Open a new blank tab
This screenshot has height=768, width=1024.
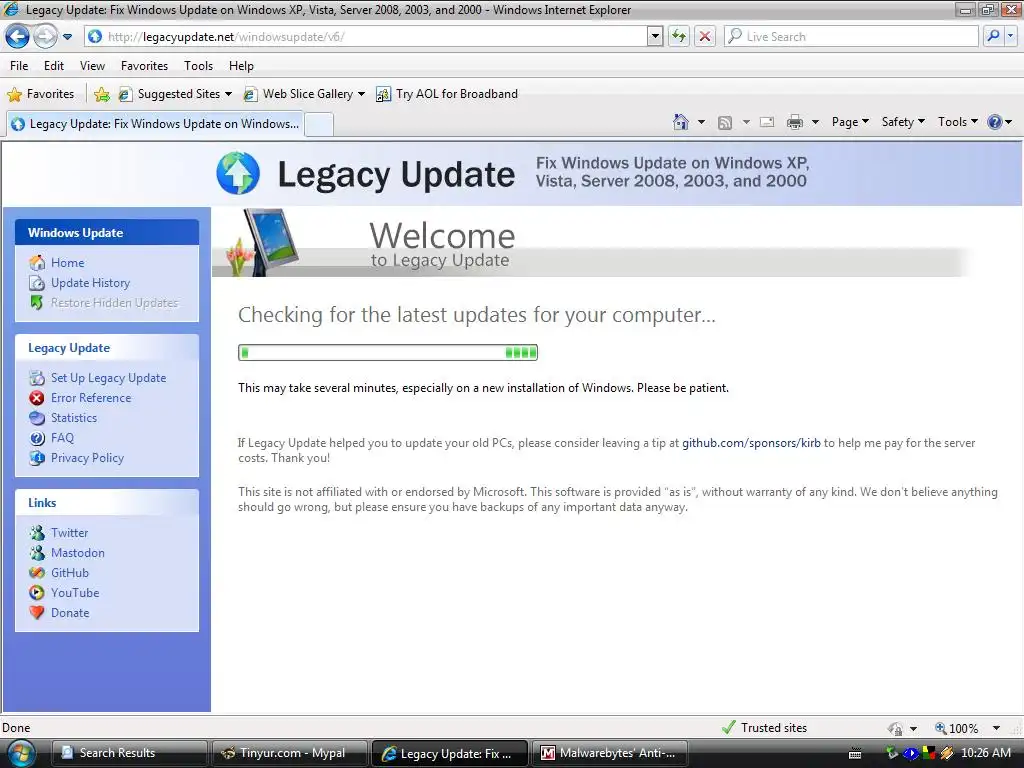(319, 124)
